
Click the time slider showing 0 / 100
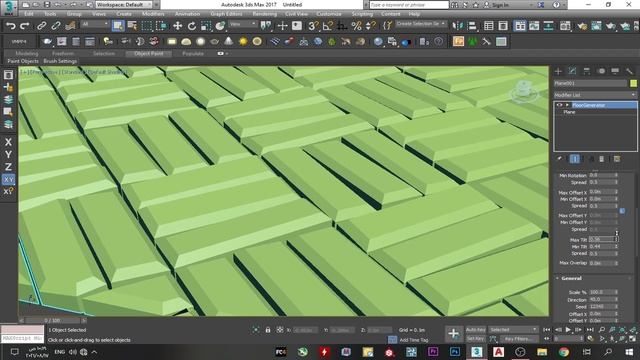click(x=52, y=320)
